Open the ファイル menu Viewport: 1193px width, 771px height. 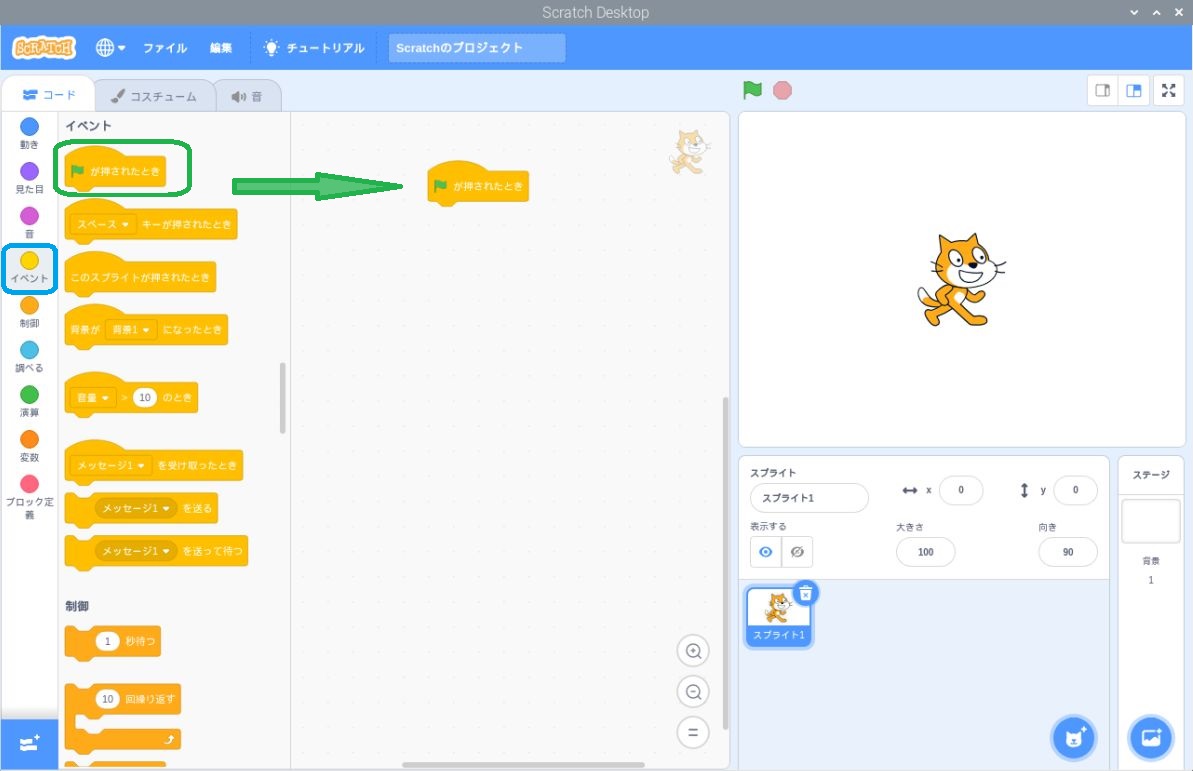pyautogui.click(x=164, y=47)
